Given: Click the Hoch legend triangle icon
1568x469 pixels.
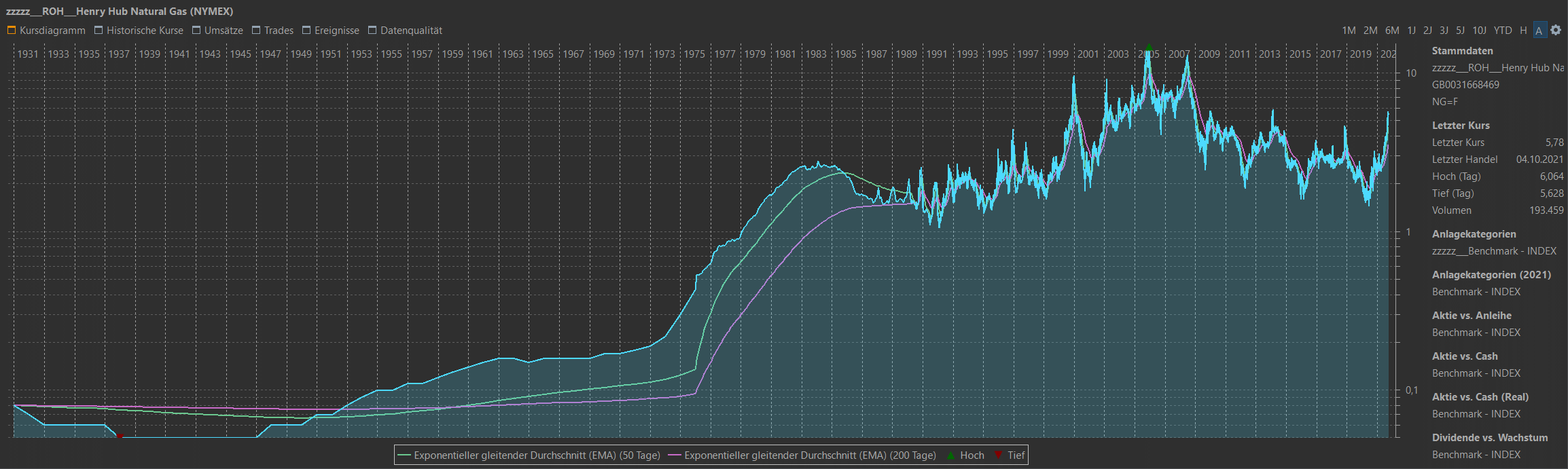Looking at the screenshot, I should 951,455.
